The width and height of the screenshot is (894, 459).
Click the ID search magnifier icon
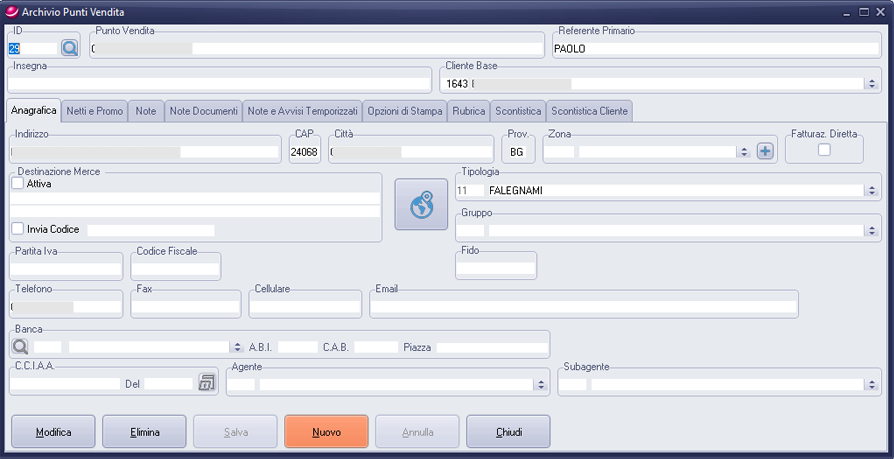coord(69,47)
